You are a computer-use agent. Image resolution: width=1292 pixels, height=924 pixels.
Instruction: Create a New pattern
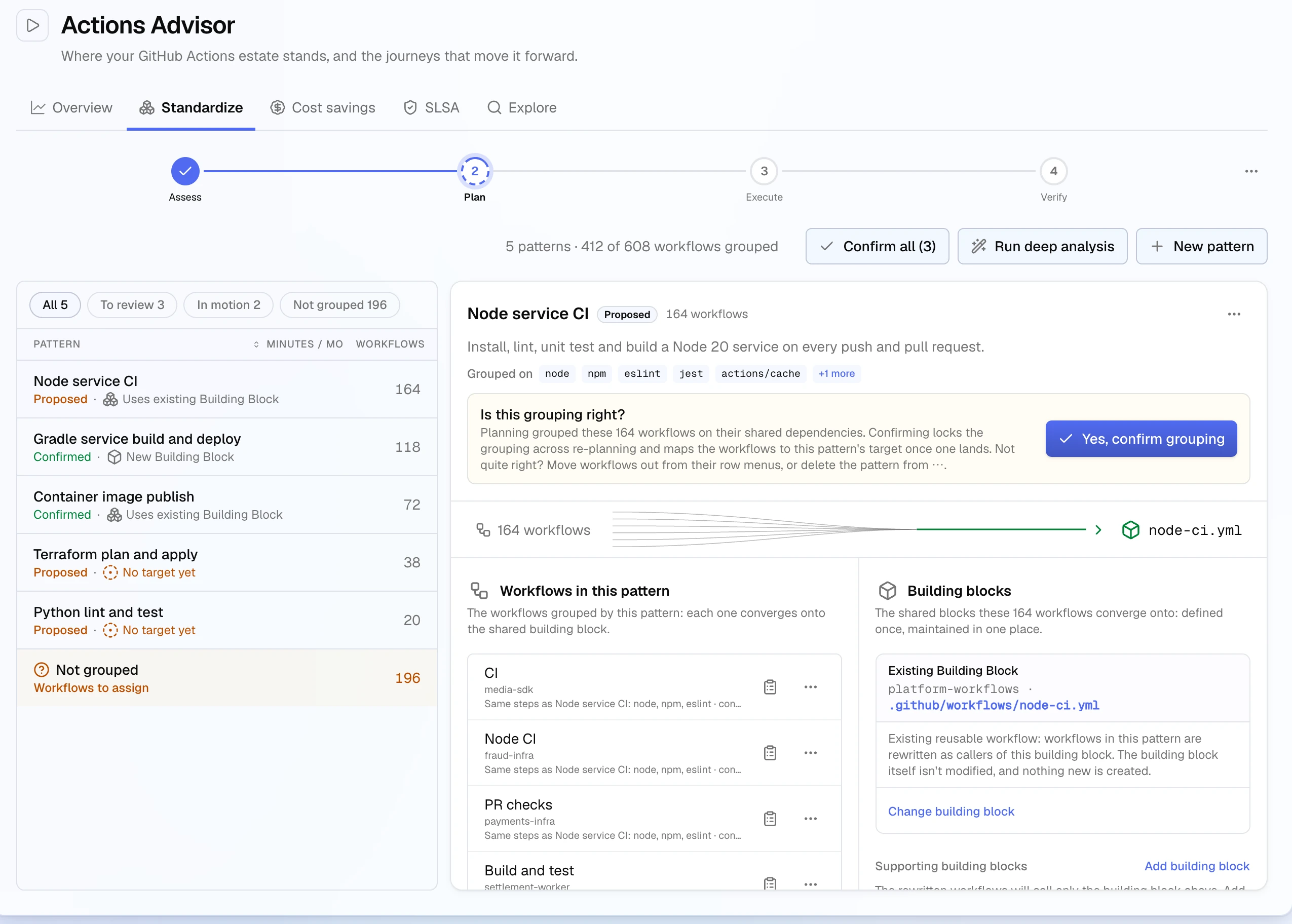[1201, 246]
